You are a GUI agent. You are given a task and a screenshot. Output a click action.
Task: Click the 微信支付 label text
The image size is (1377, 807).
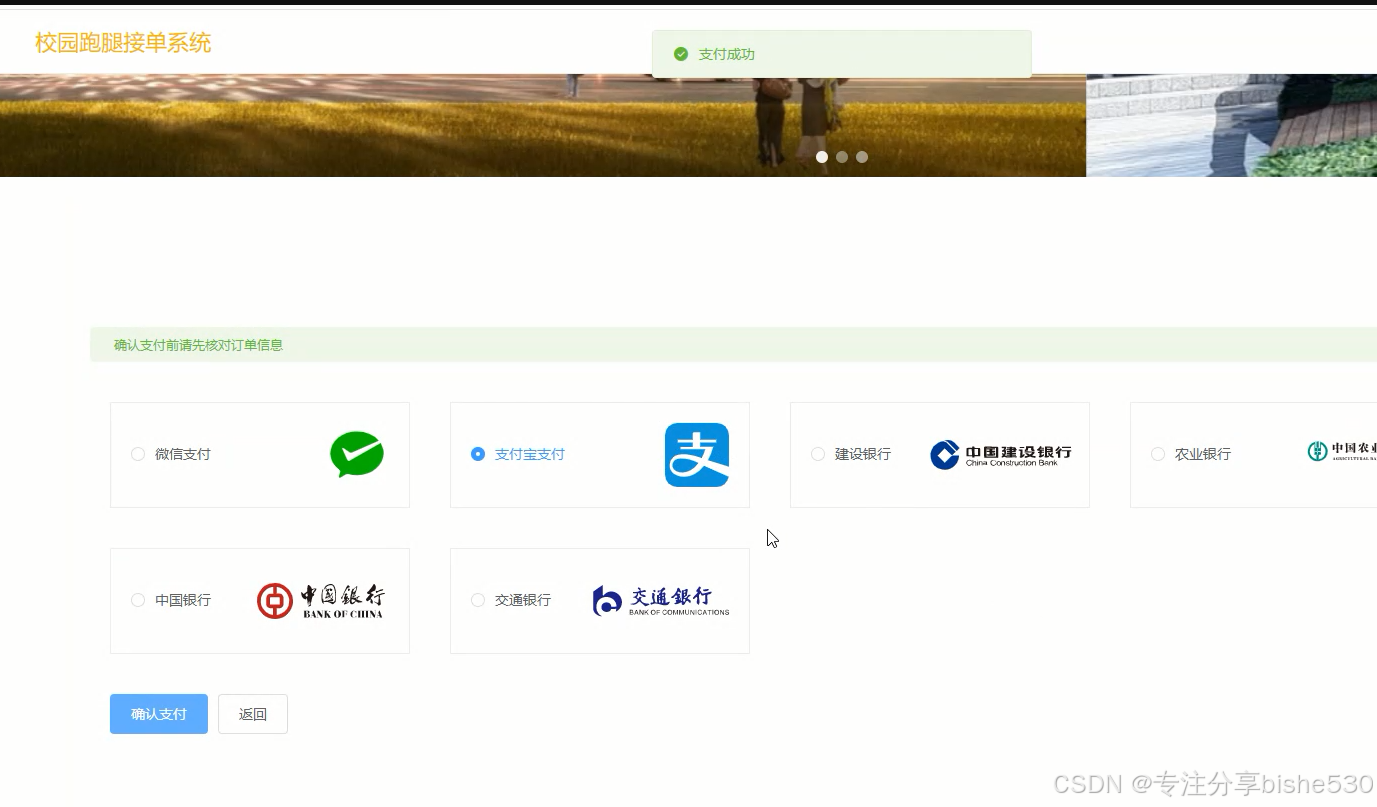pyautogui.click(x=183, y=454)
